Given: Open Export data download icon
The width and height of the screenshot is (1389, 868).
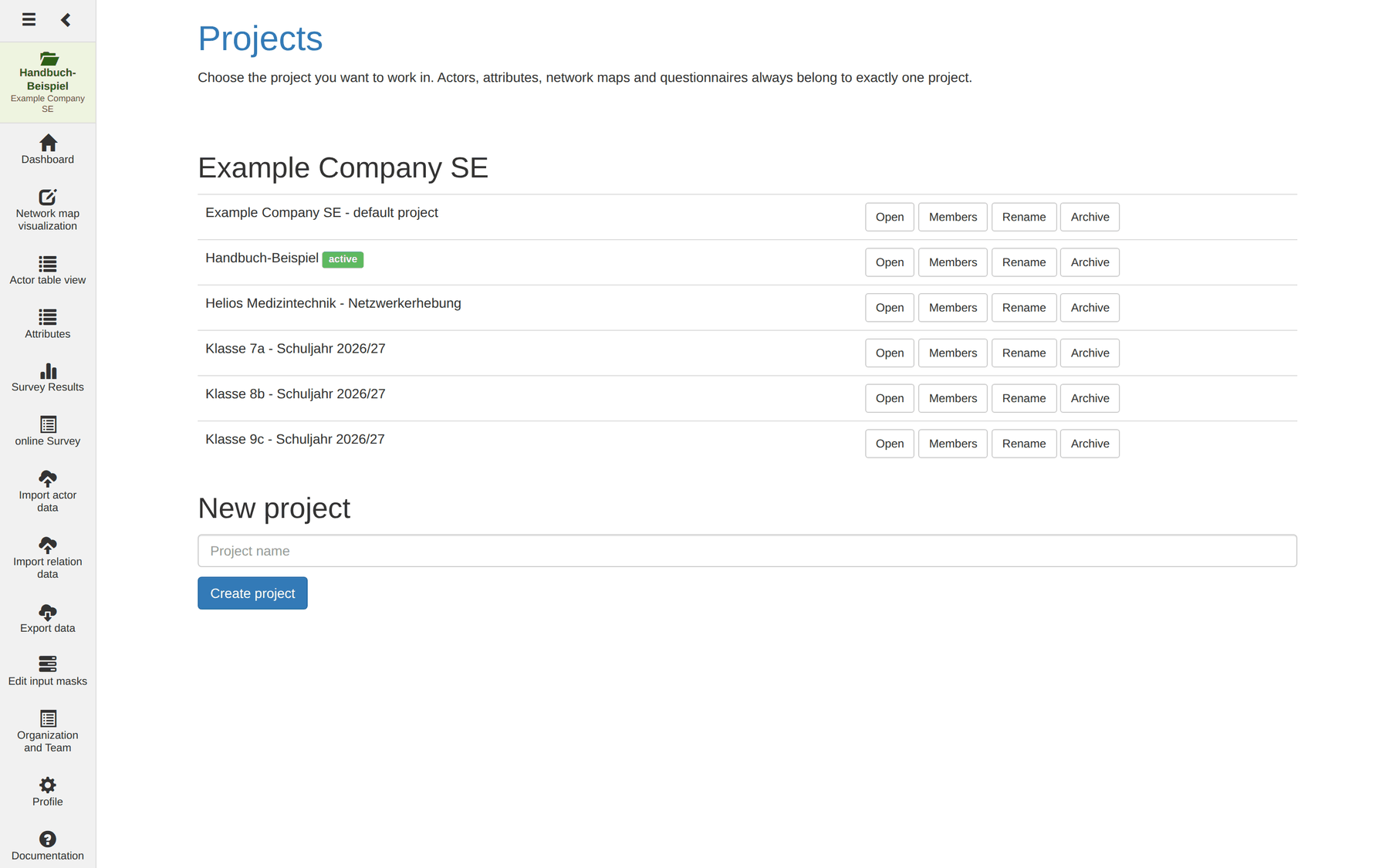Looking at the screenshot, I should (x=48, y=612).
